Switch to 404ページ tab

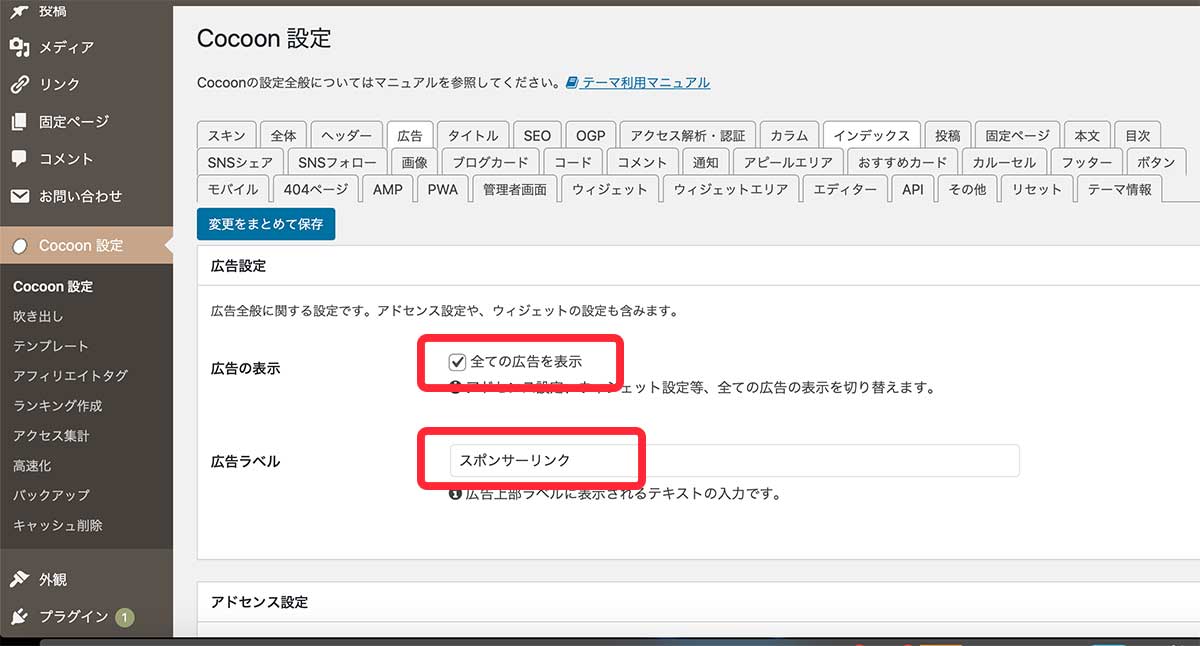tap(316, 189)
